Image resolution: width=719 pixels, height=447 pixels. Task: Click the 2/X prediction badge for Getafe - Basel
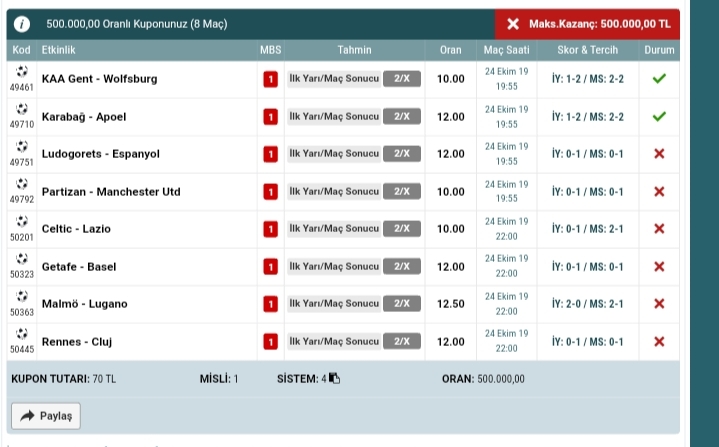click(x=402, y=266)
